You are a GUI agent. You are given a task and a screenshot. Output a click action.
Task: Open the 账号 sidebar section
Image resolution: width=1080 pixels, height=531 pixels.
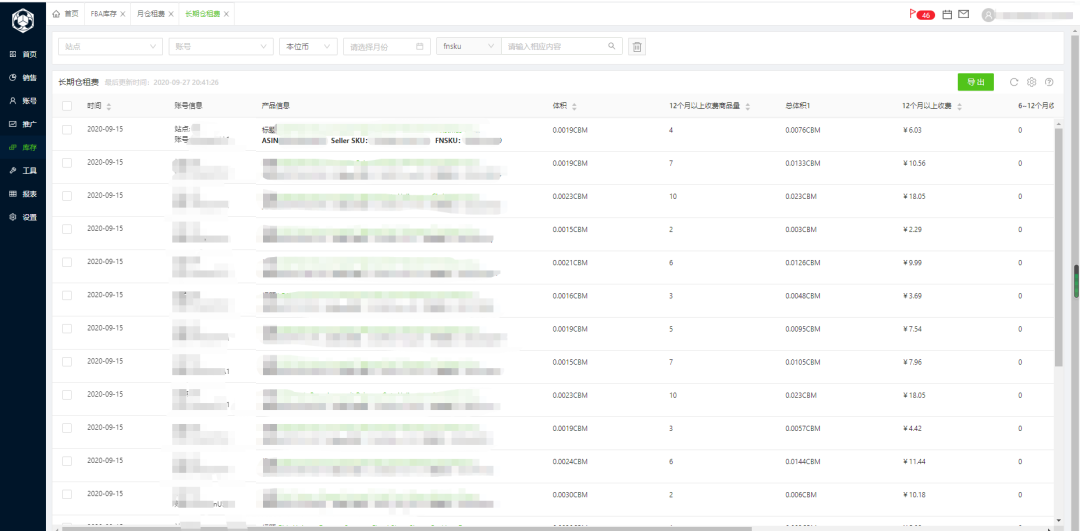(23, 101)
